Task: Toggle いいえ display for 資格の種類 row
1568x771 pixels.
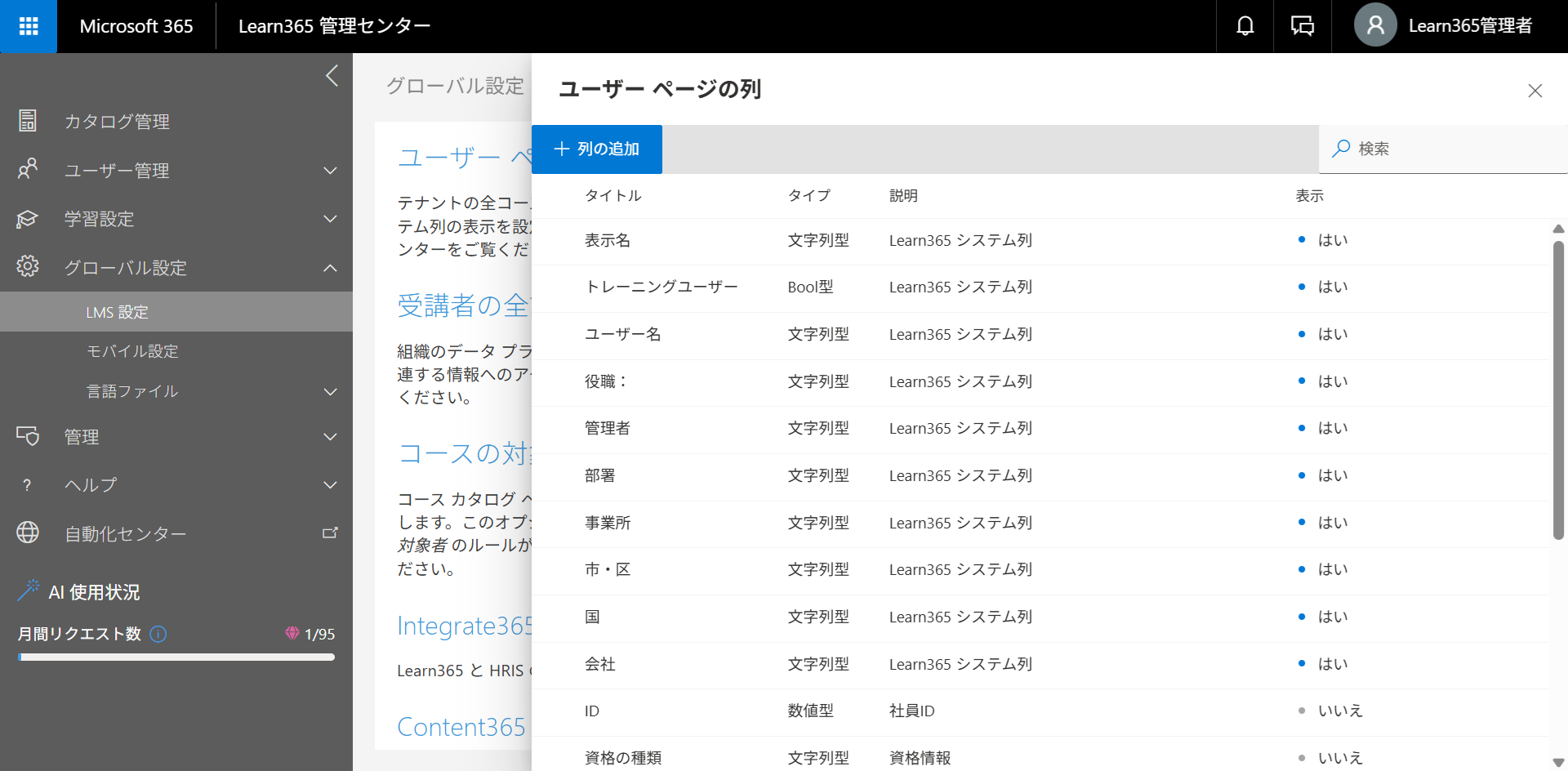Action: tap(1330, 758)
